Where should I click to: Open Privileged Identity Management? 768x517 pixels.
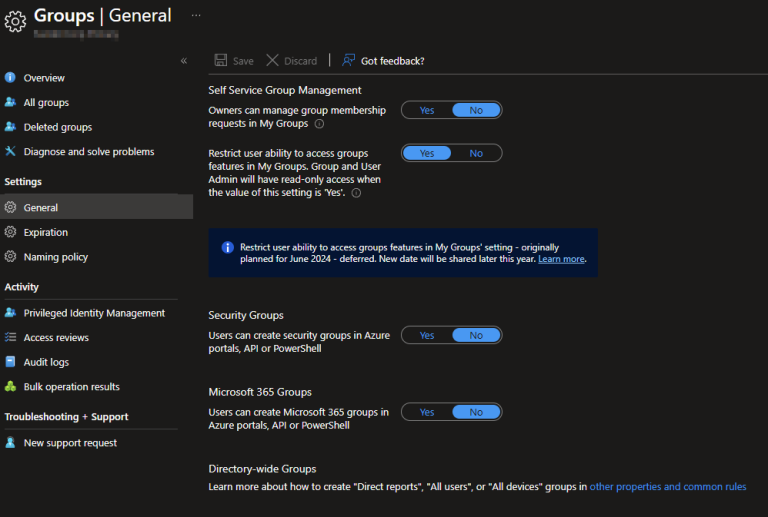click(x=94, y=313)
